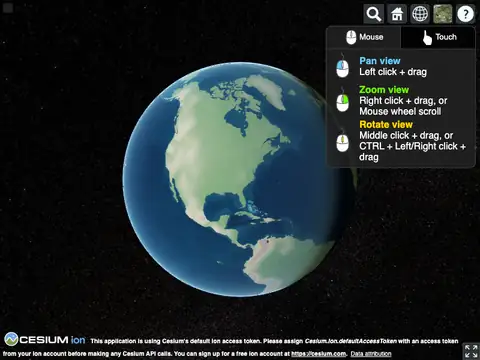The width and height of the screenshot is (480, 360).
Task: Click the Home view button
Action: (x=397, y=14)
